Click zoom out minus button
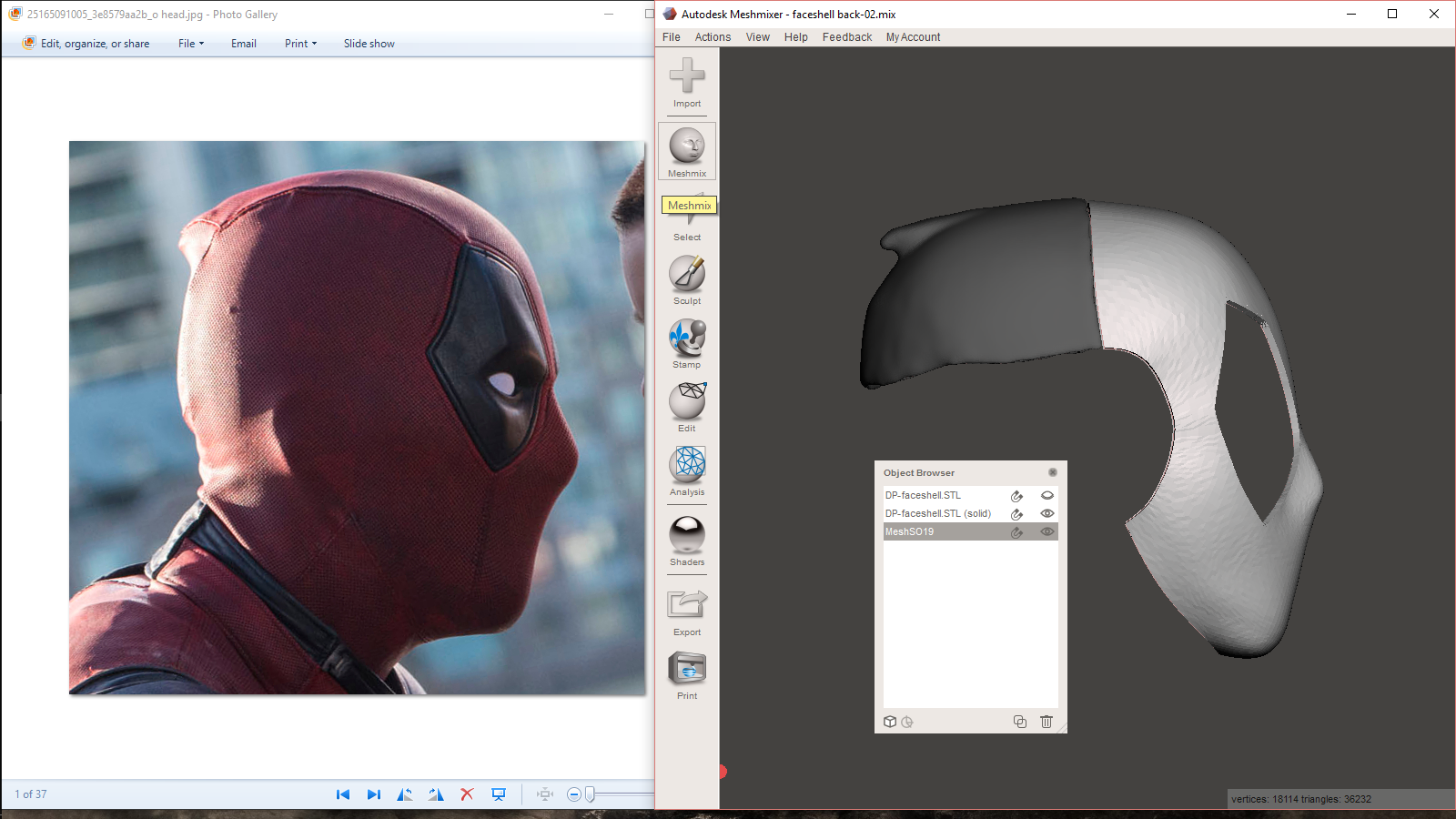Image resolution: width=1456 pixels, height=819 pixels. [574, 794]
